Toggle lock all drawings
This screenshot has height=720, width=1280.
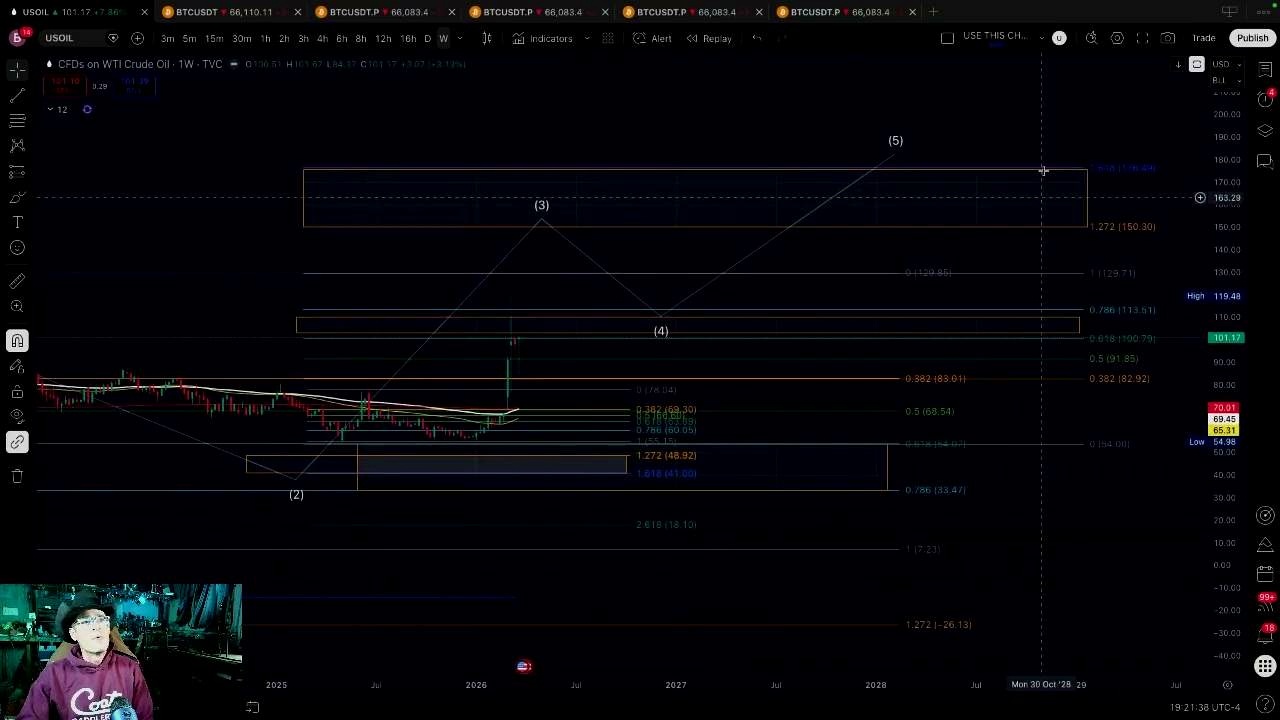coord(17,392)
